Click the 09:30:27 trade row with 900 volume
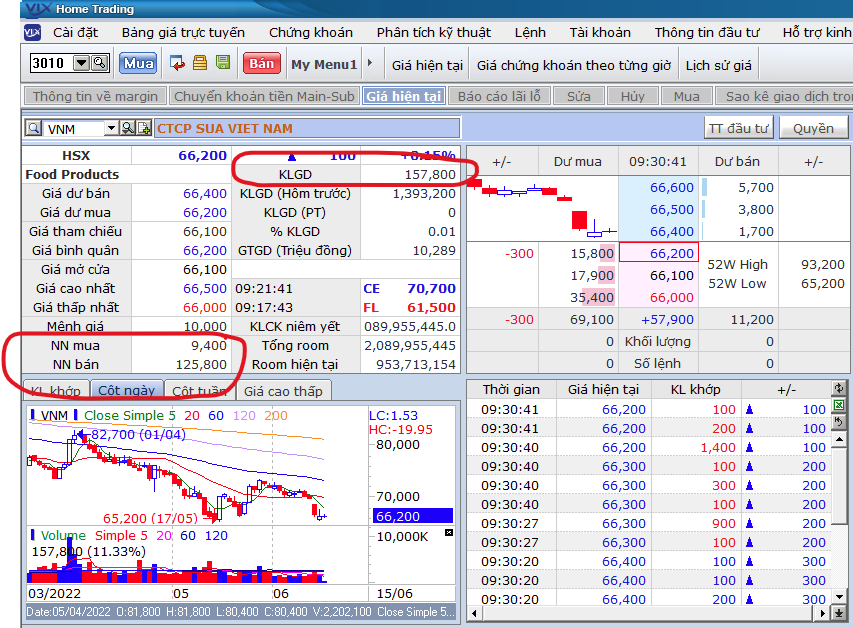 tap(650, 524)
